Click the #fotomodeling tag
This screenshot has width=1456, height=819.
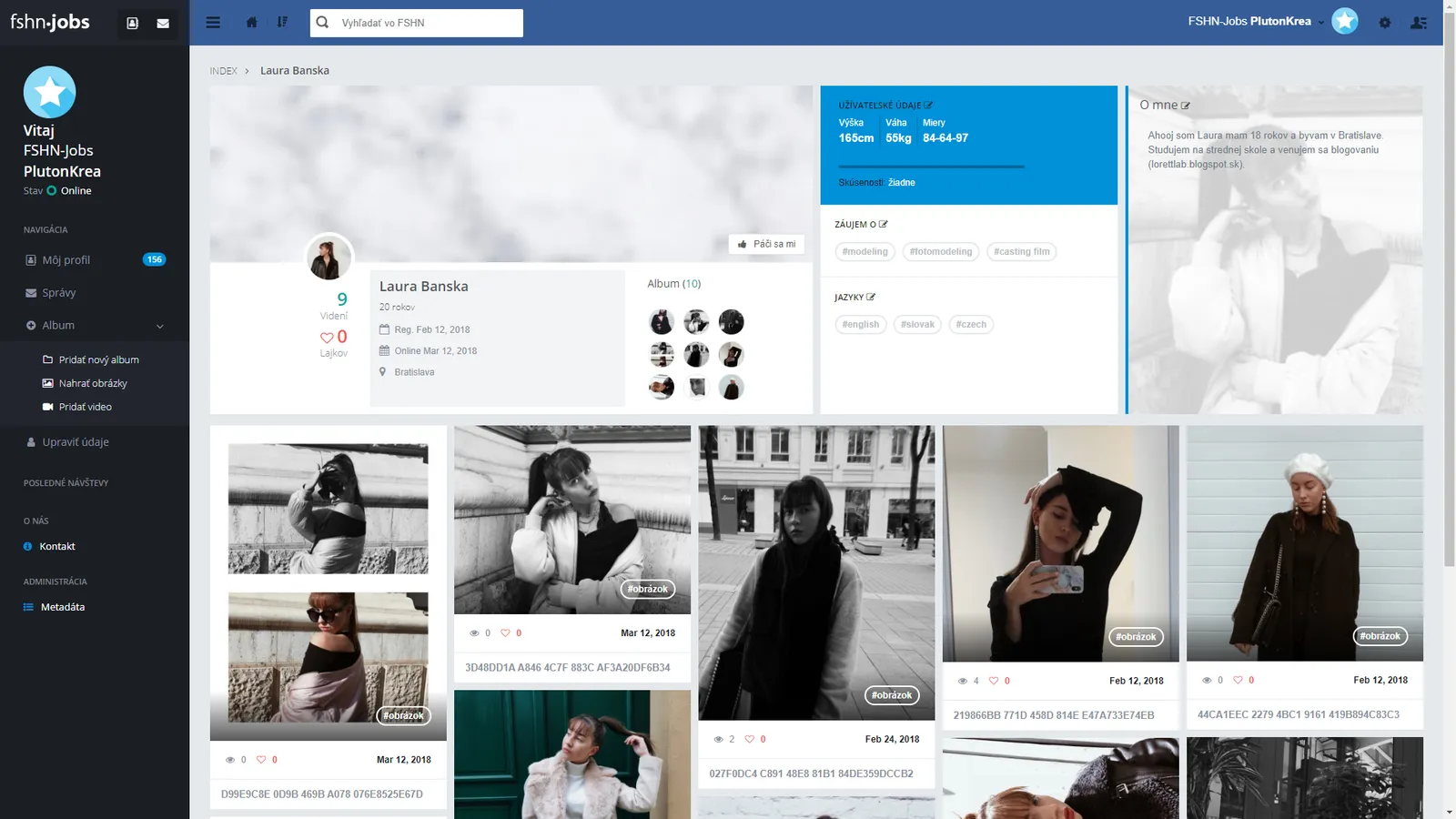tap(941, 252)
